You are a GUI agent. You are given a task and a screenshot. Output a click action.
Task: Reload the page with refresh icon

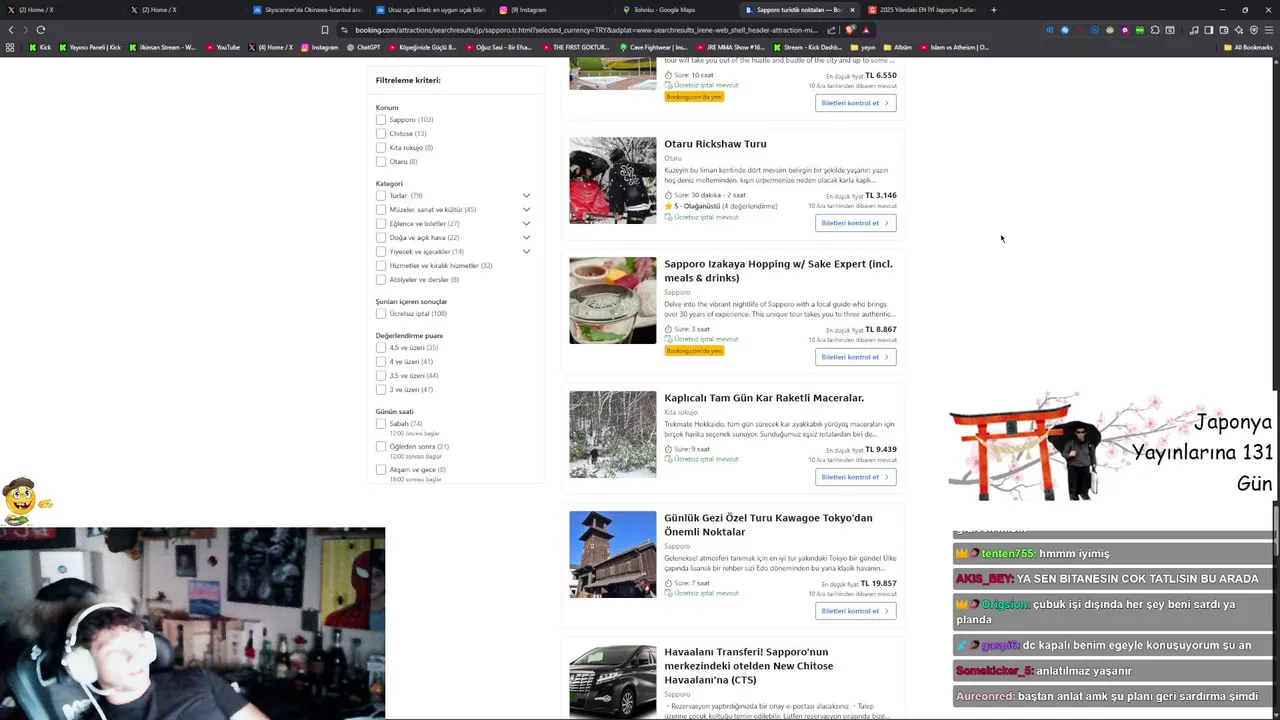[40, 30]
